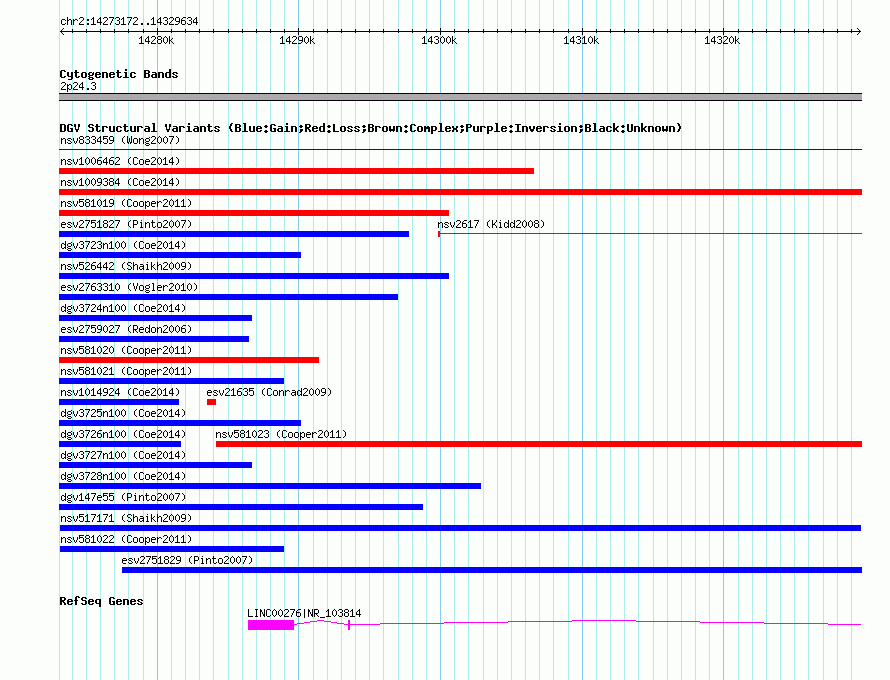Click the 14290k ruler tick label
The image size is (890, 680).
pos(297,40)
